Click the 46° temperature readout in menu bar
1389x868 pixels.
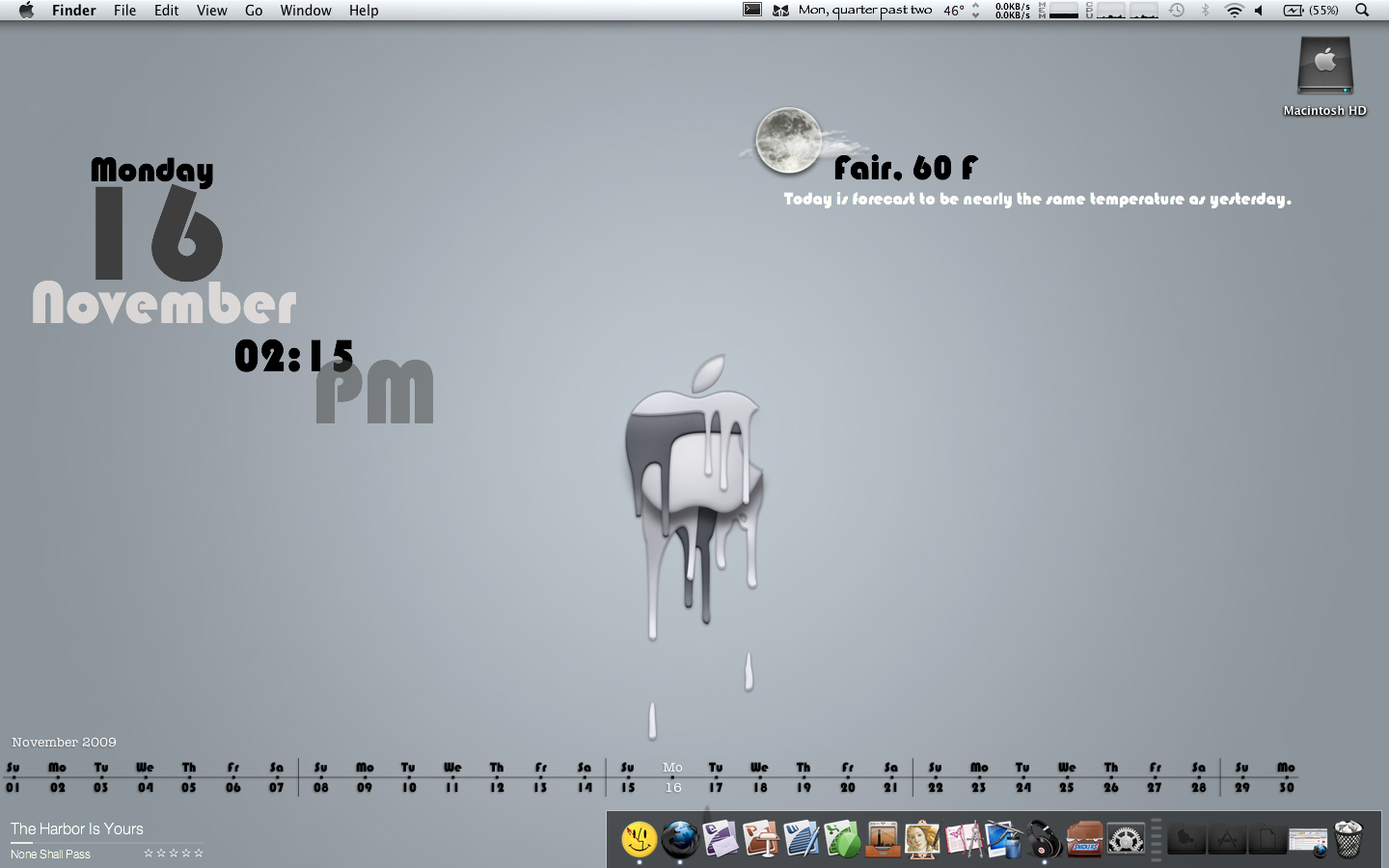point(954,11)
